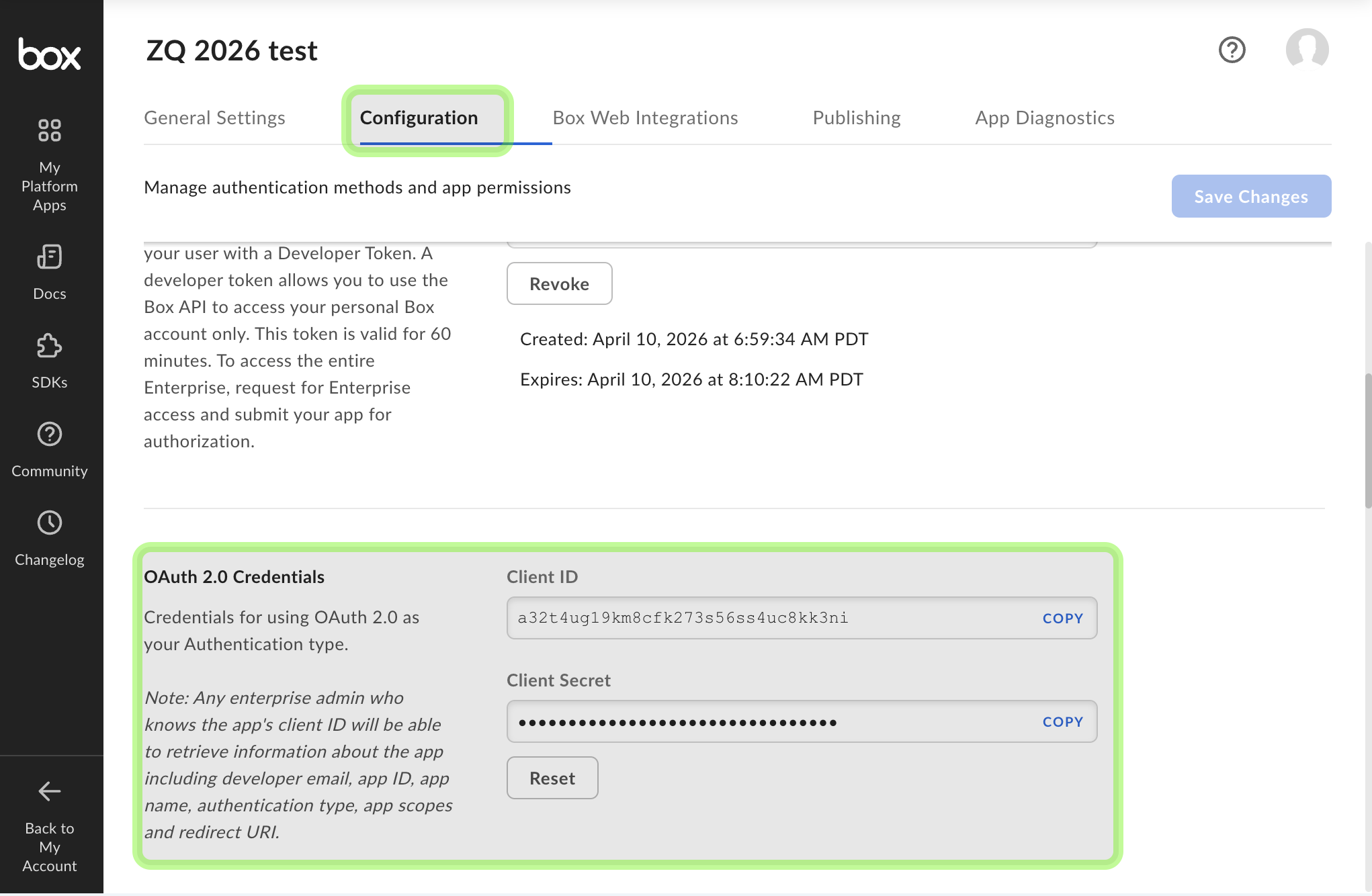
Task: Click inside the Client ID field
Action: coord(739,618)
